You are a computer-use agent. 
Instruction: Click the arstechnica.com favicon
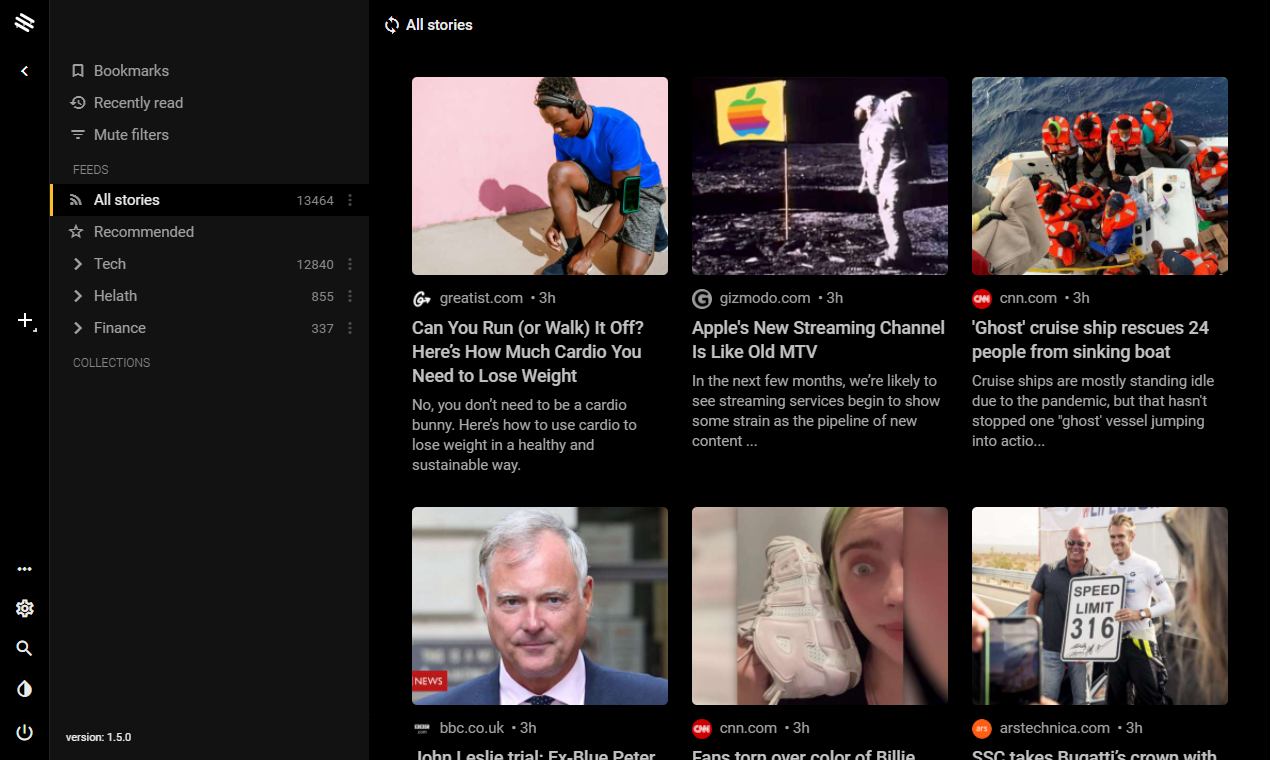[981, 728]
